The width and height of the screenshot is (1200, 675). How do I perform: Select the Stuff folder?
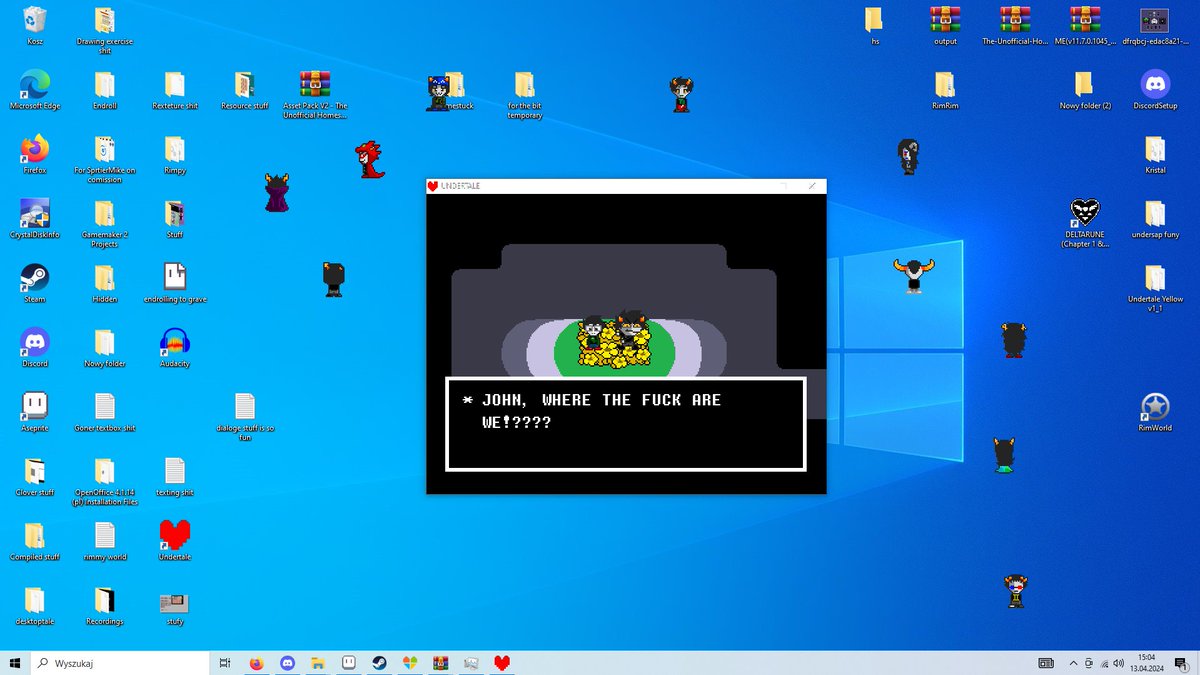[174, 219]
